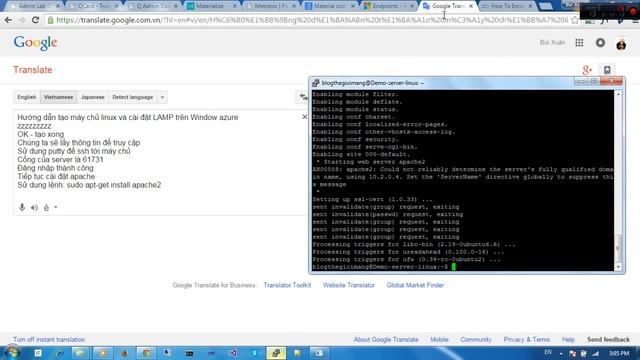
Task: Open File Explorer from the taskbar
Action: (x=80, y=353)
